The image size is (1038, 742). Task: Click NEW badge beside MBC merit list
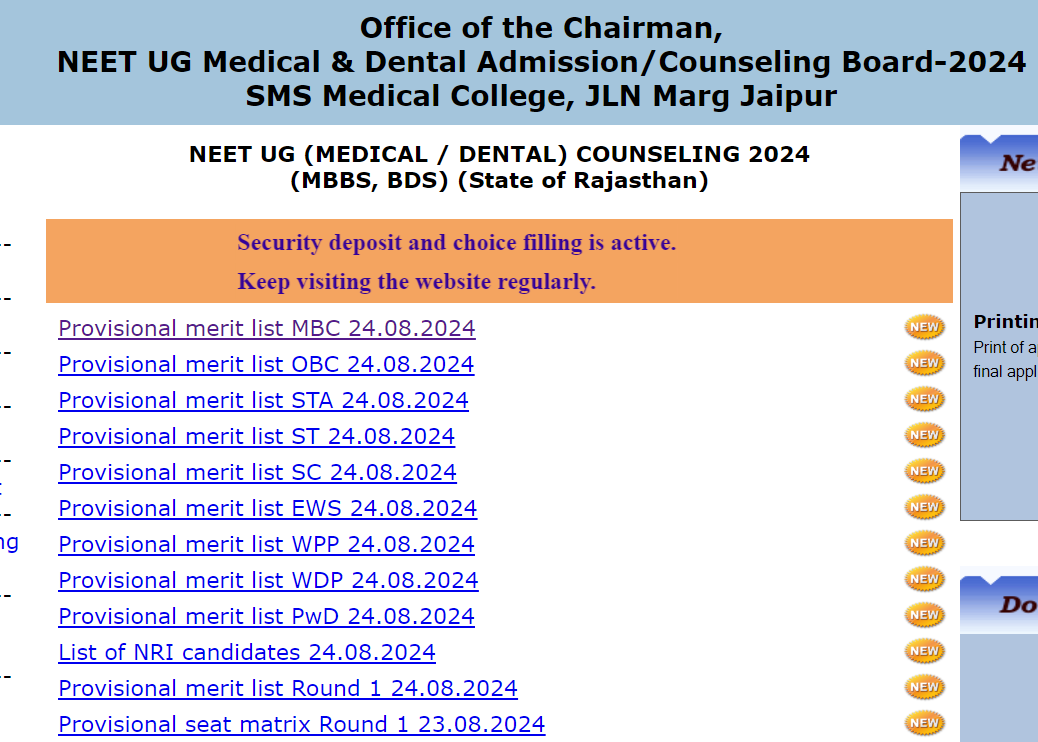pos(925,327)
